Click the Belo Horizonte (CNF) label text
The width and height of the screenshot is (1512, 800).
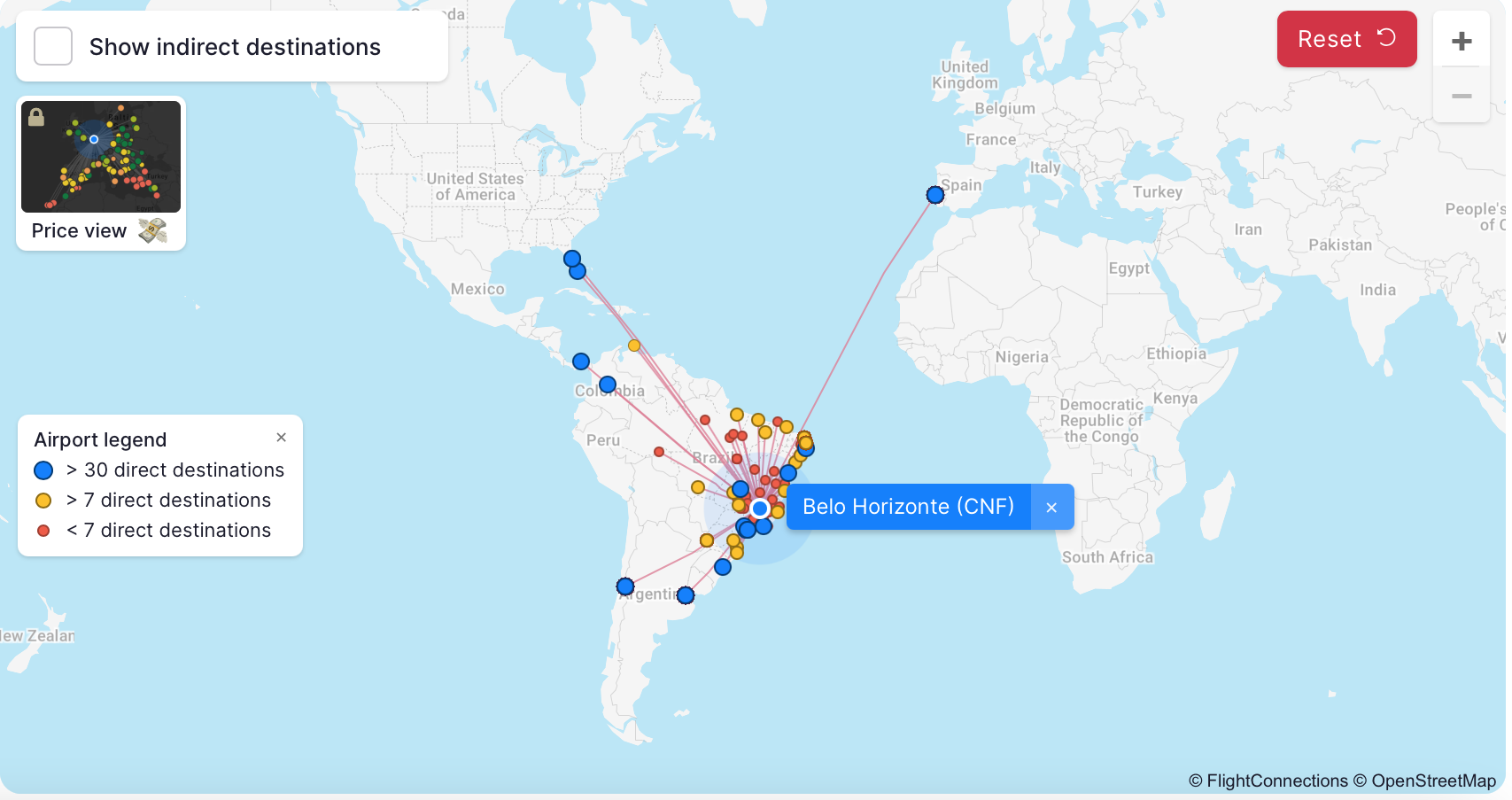pyautogui.click(x=908, y=507)
